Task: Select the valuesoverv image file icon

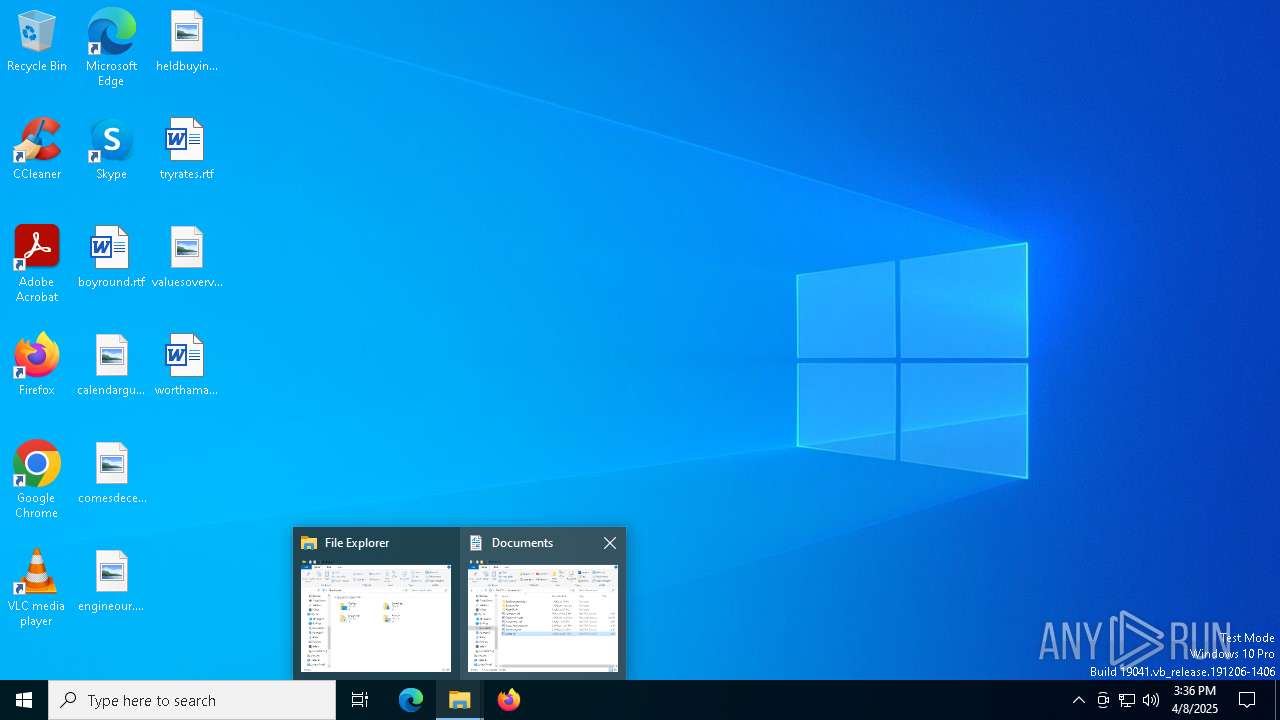Action: coord(187,258)
